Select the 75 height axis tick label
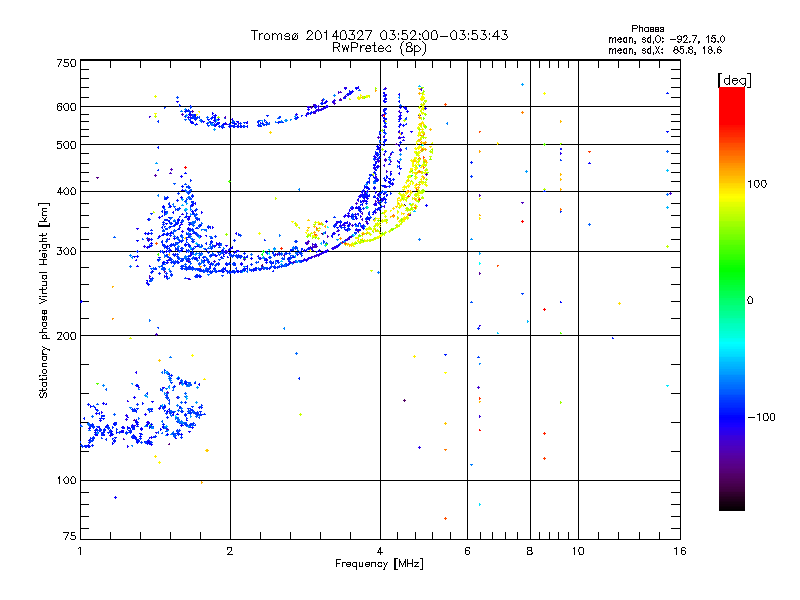 pos(70,536)
